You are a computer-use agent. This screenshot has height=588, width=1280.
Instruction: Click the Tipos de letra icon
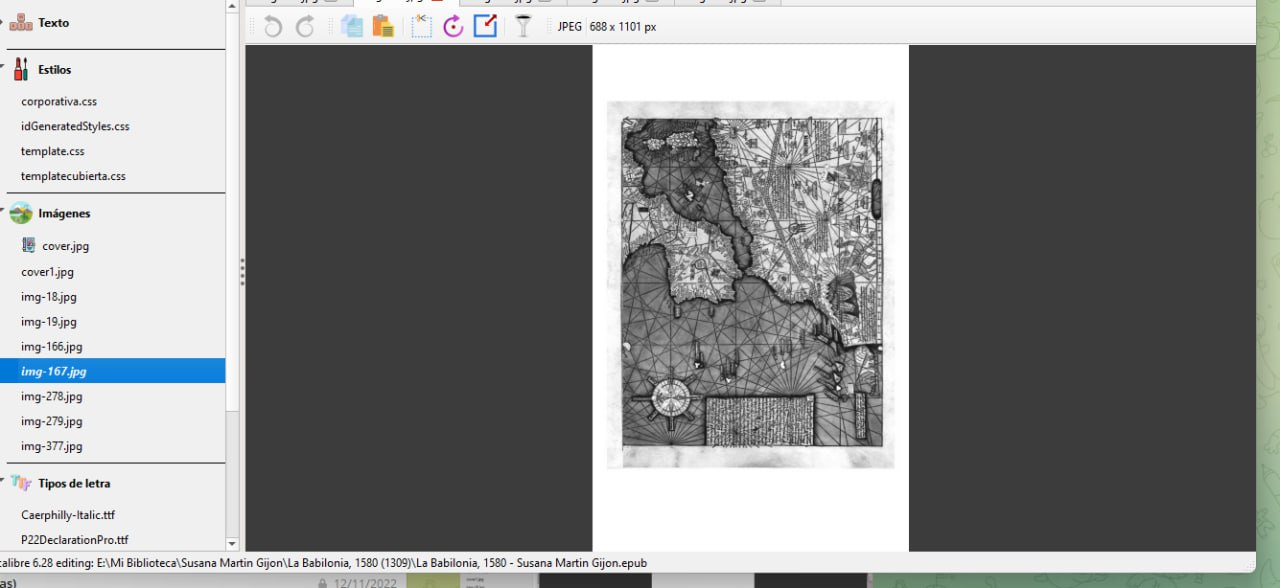[21, 483]
